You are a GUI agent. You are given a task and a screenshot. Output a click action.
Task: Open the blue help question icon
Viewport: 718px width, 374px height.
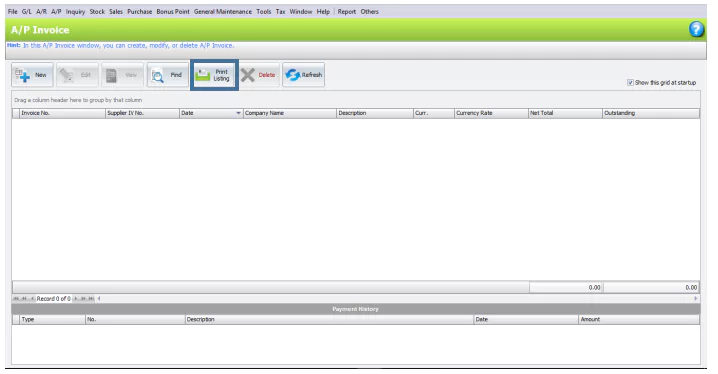click(696, 29)
